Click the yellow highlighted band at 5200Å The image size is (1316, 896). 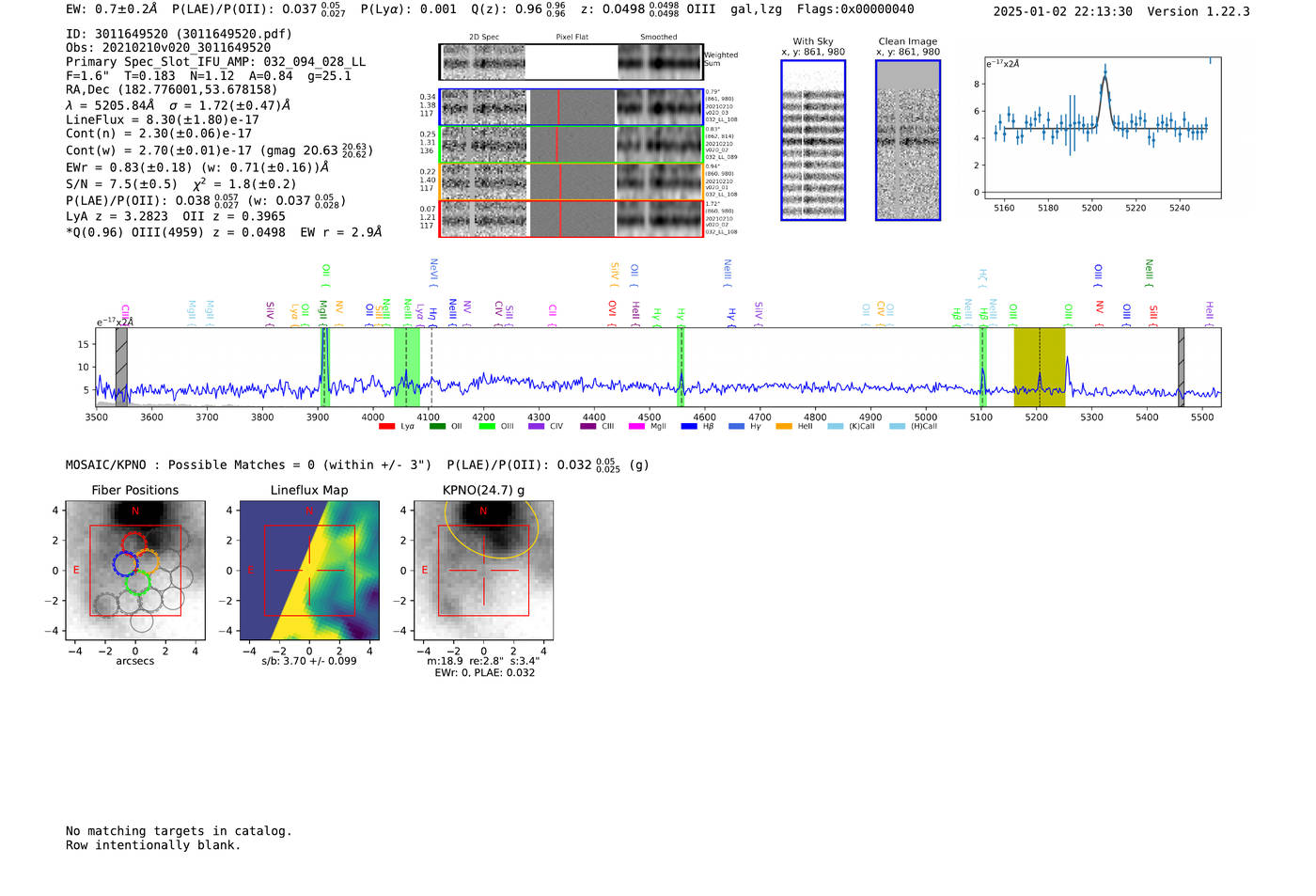click(x=1039, y=367)
